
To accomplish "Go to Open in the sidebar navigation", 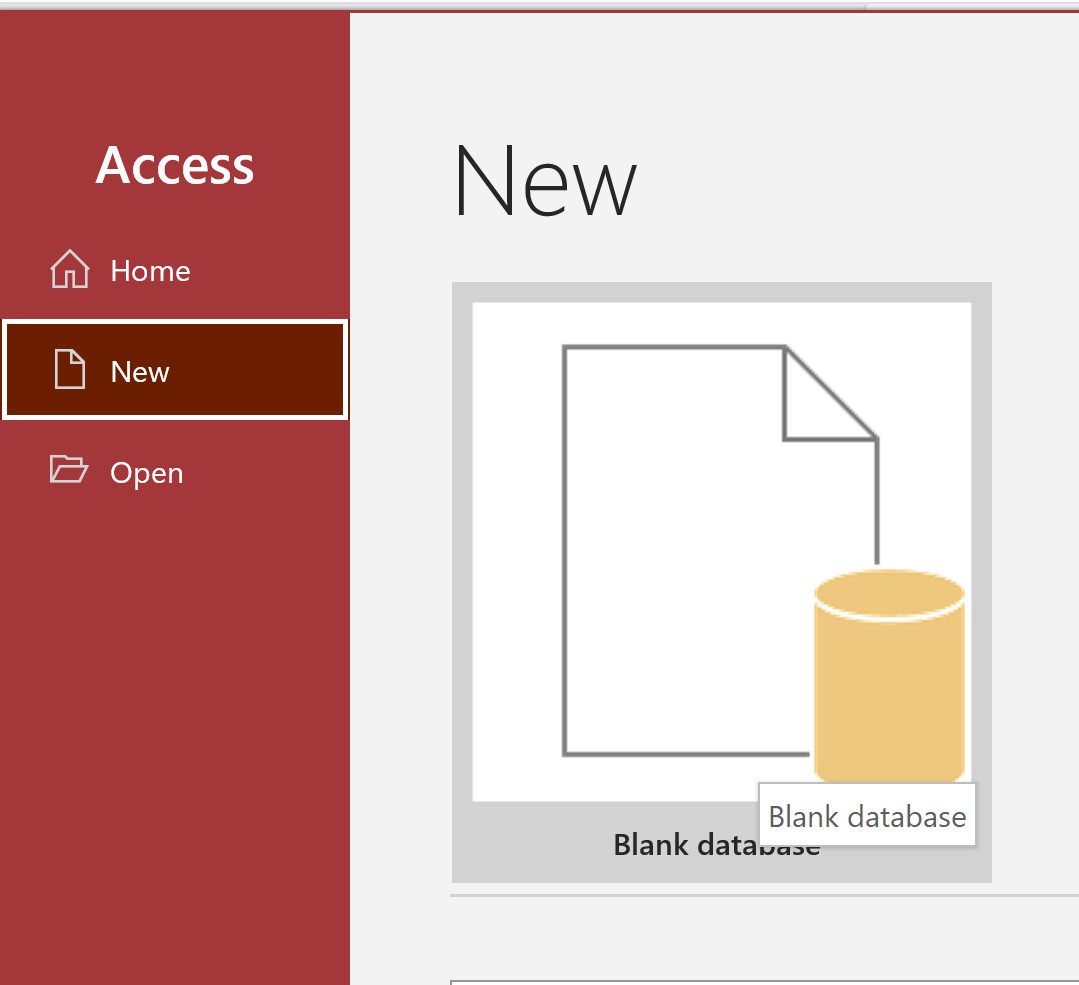I will (146, 471).
